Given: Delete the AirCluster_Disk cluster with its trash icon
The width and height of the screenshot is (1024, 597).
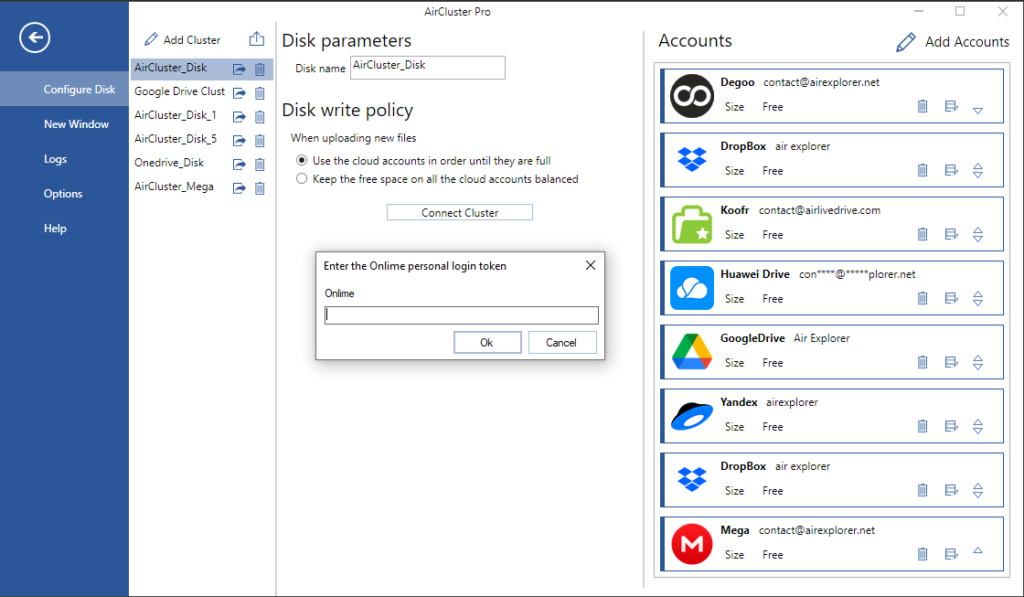Looking at the screenshot, I should (260, 69).
